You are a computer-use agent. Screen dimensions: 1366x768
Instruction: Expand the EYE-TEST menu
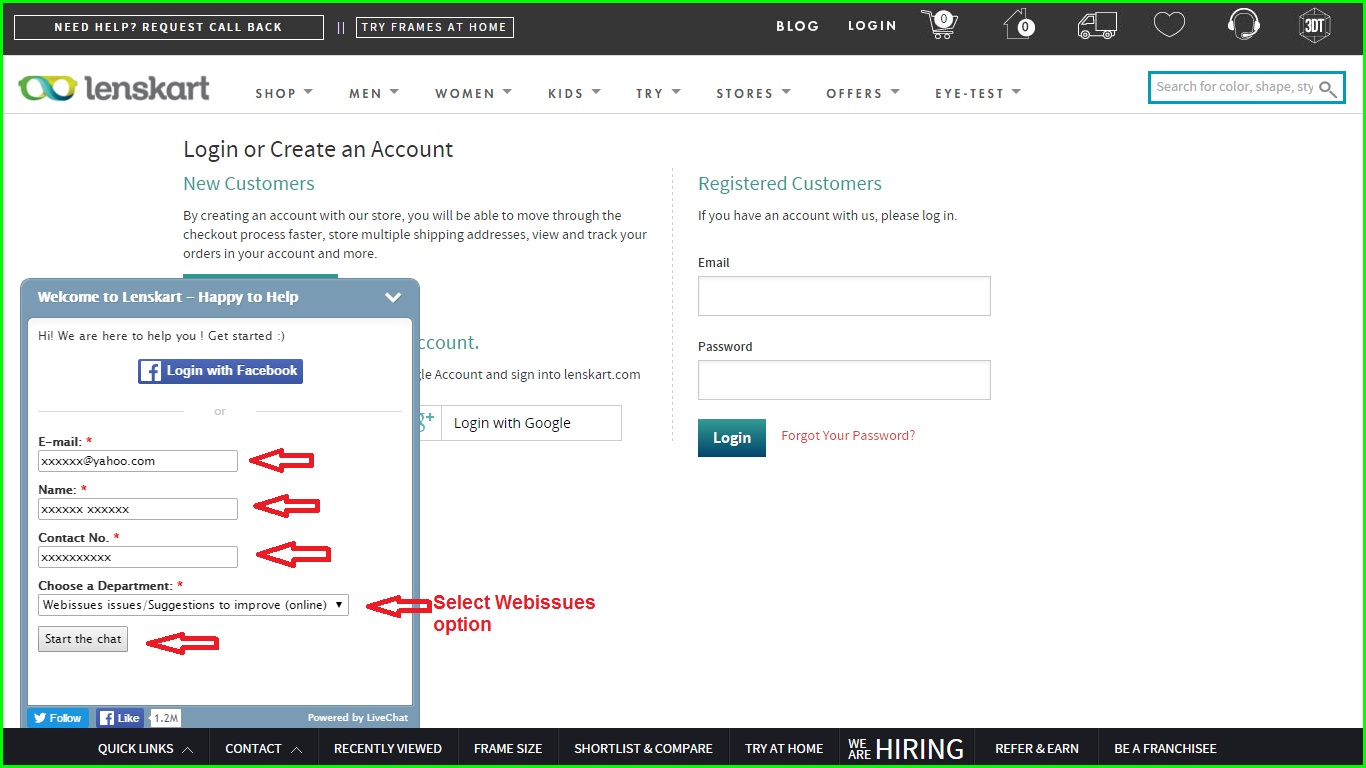[x=978, y=93]
